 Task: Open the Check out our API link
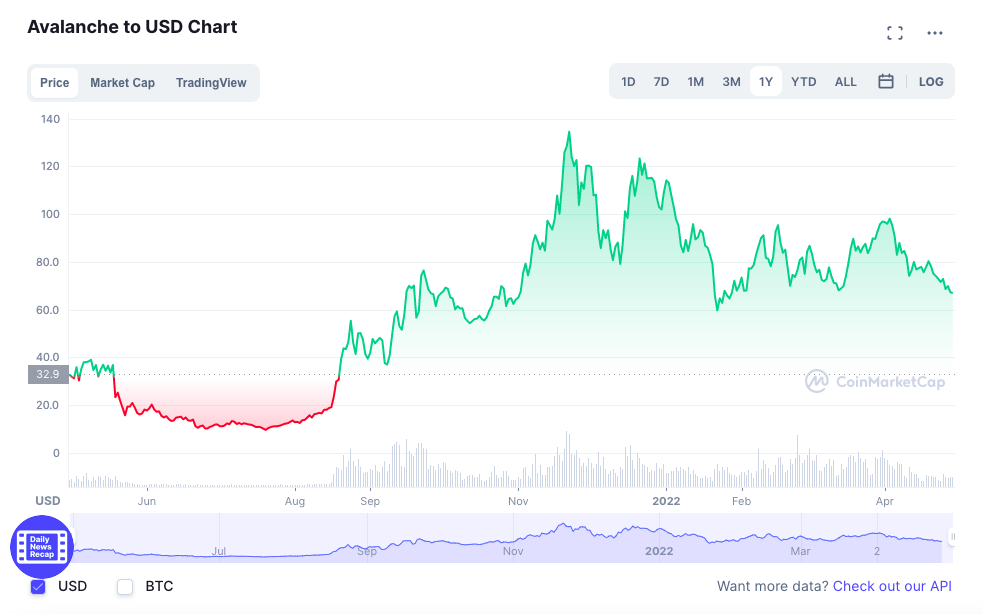892,586
